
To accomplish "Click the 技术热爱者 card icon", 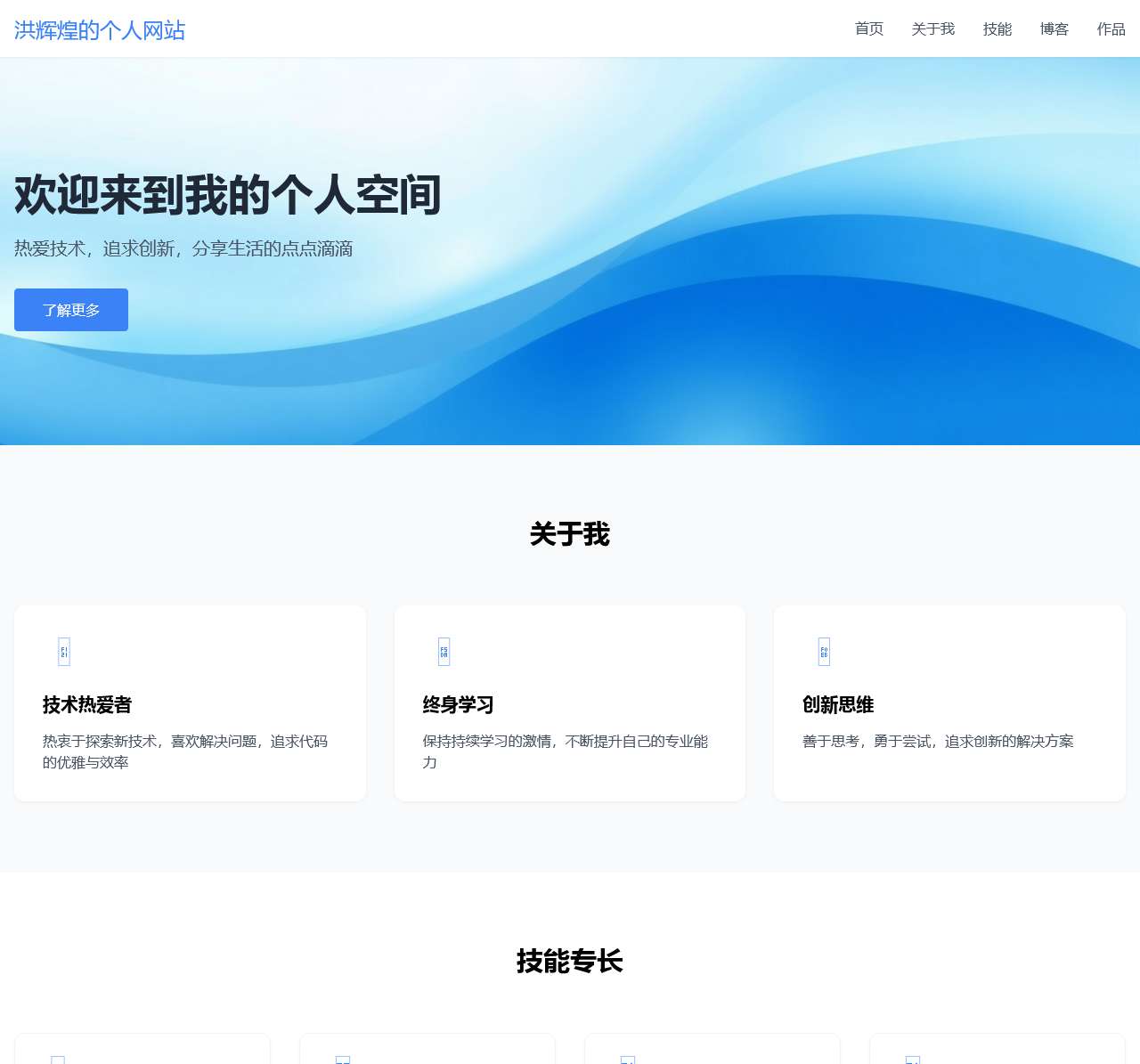I will [62, 651].
